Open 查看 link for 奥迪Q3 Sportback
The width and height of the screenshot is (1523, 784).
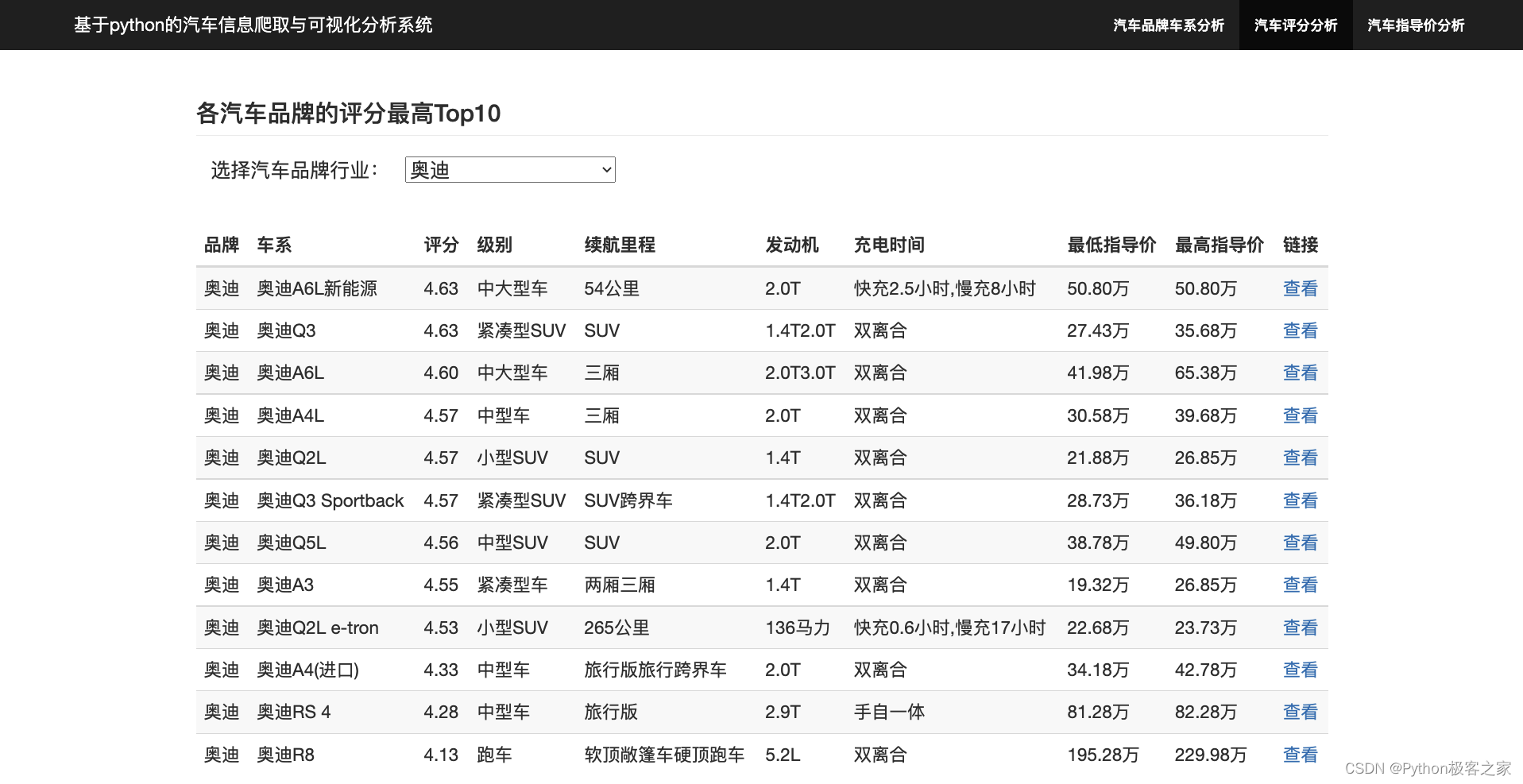click(1301, 500)
